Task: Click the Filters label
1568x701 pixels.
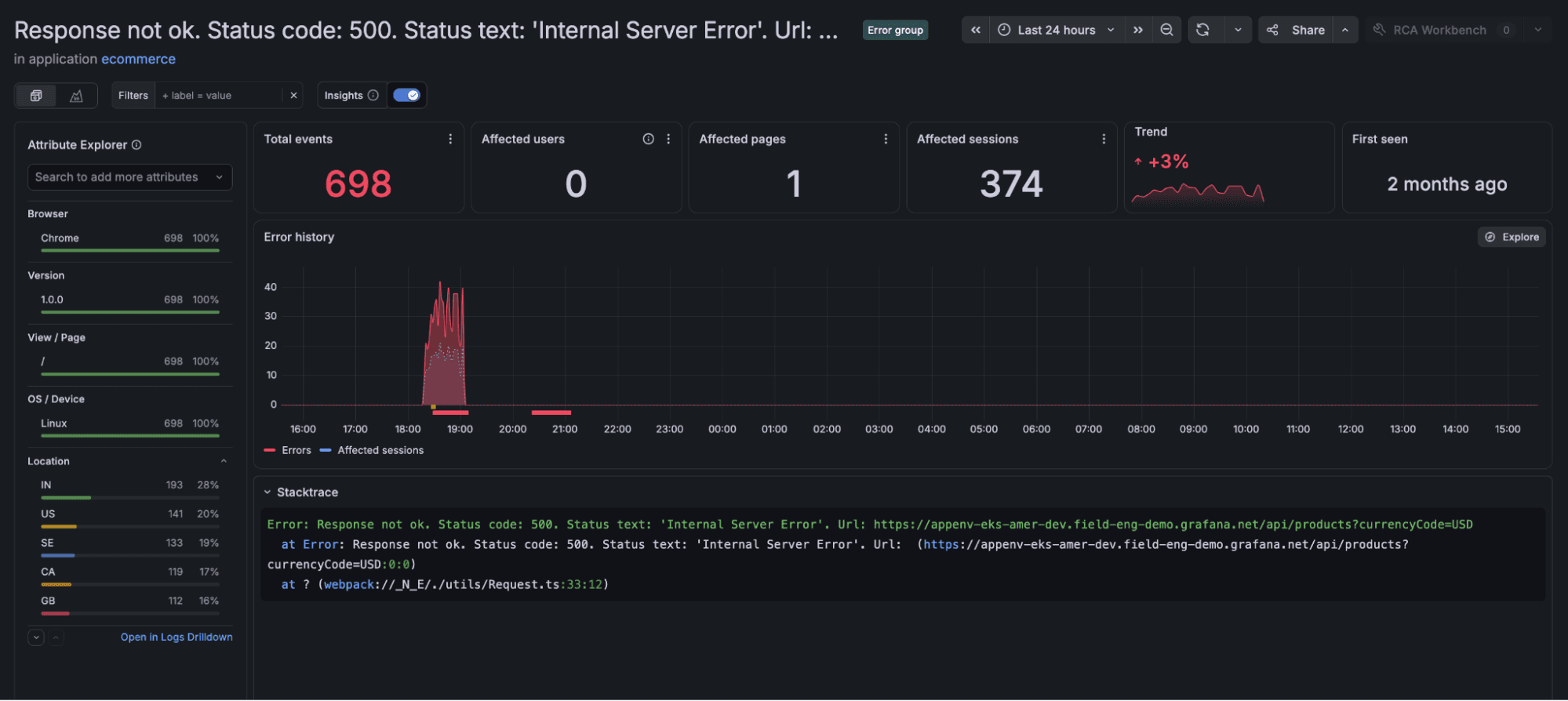Action: [x=133, y=96]
